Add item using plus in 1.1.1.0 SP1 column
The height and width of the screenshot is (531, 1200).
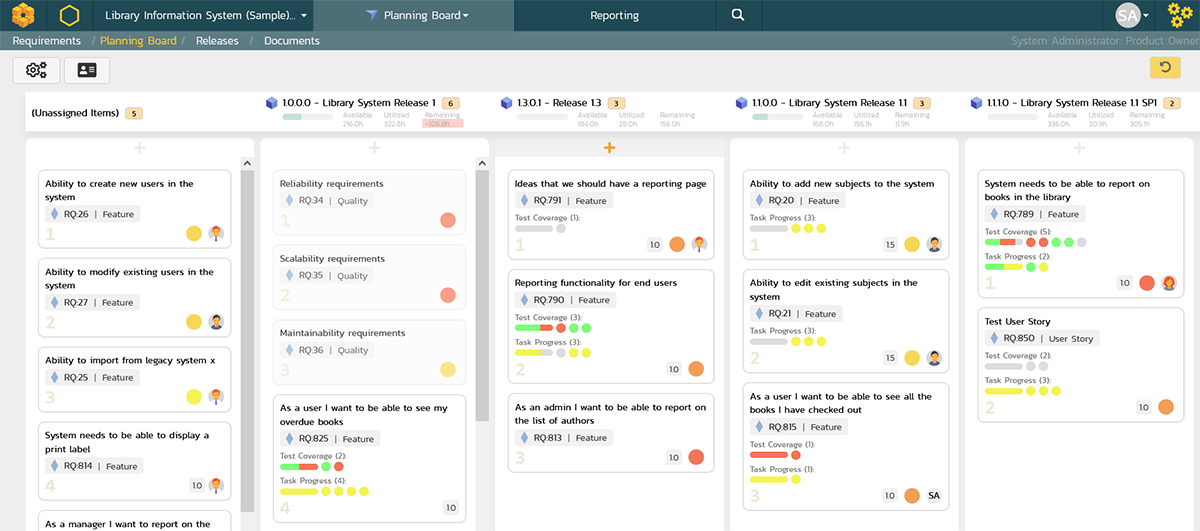1079,148
